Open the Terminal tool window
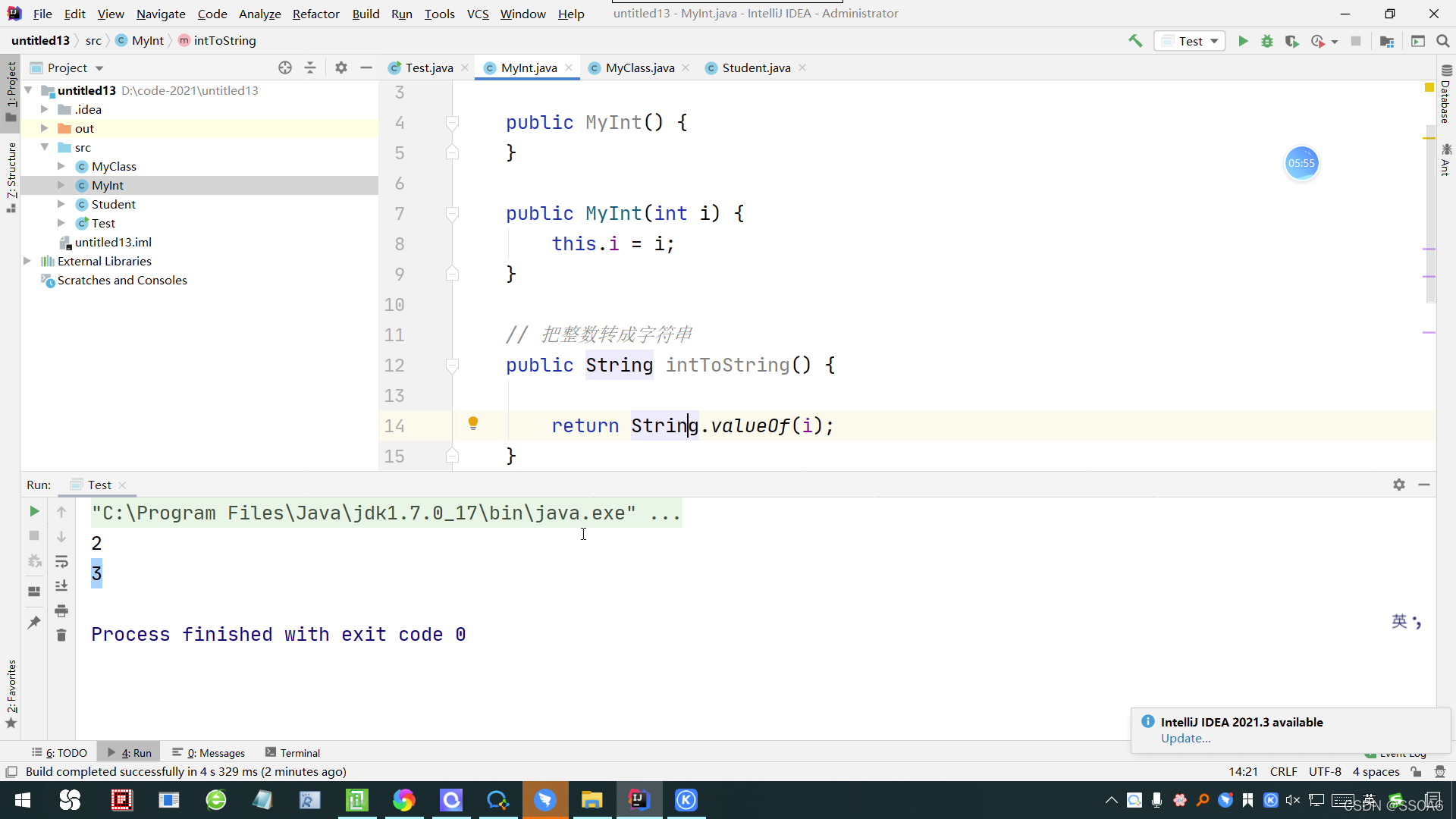The width and height of the screenshot is (1456, 819). tap(293, 752)
